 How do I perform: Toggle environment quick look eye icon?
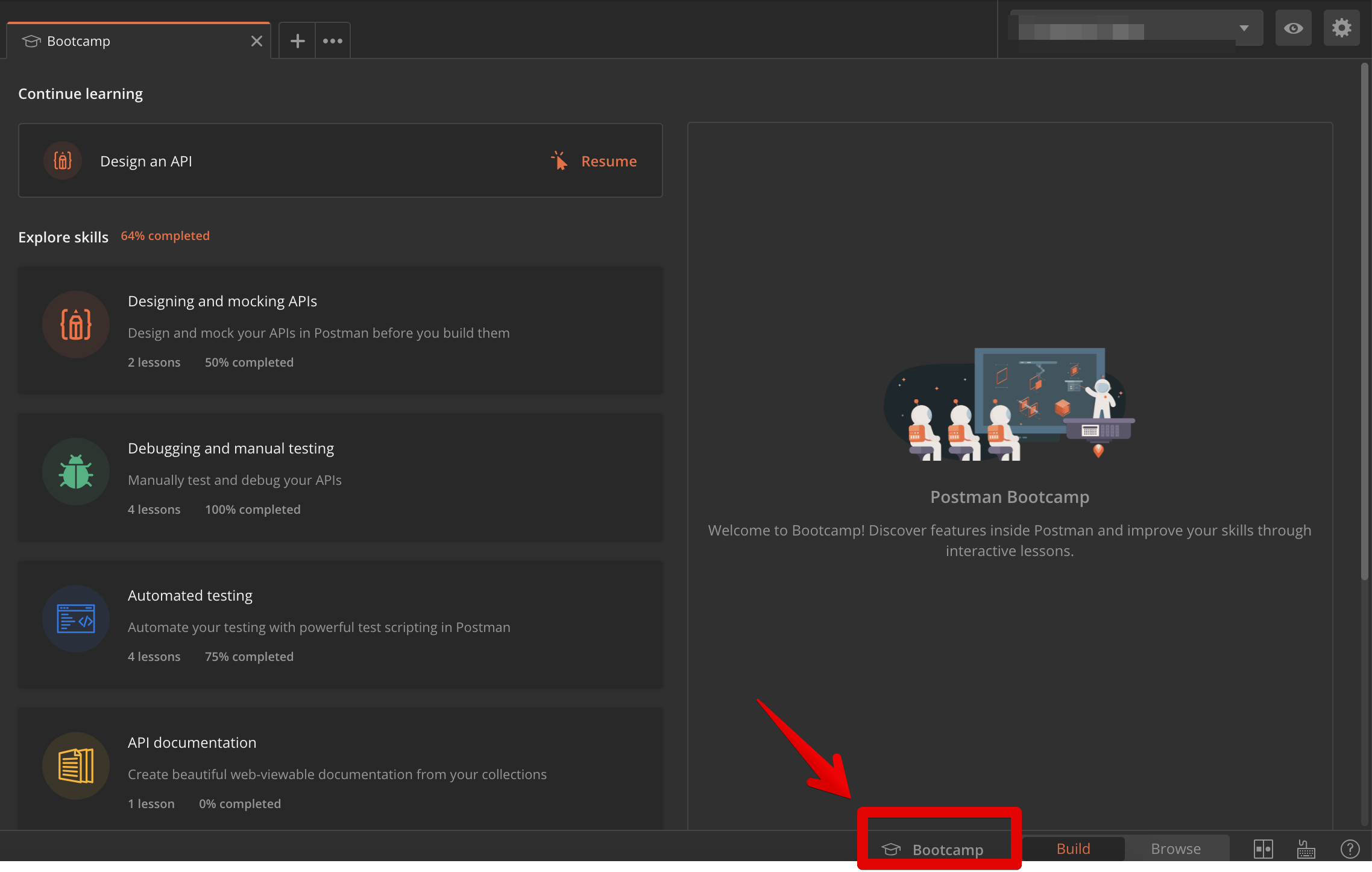coord(1293,28)
